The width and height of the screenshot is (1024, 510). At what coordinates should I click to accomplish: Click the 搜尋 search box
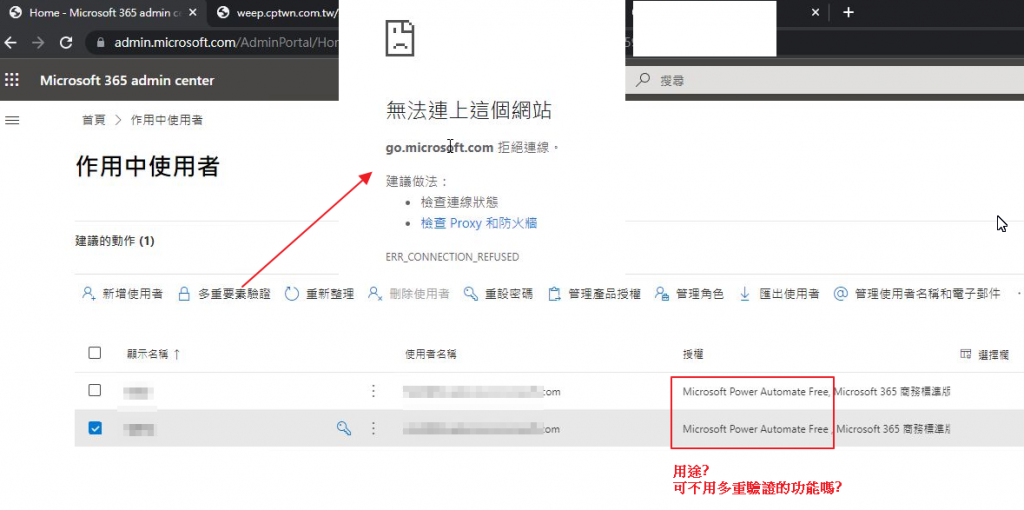(x=823, y=80)
